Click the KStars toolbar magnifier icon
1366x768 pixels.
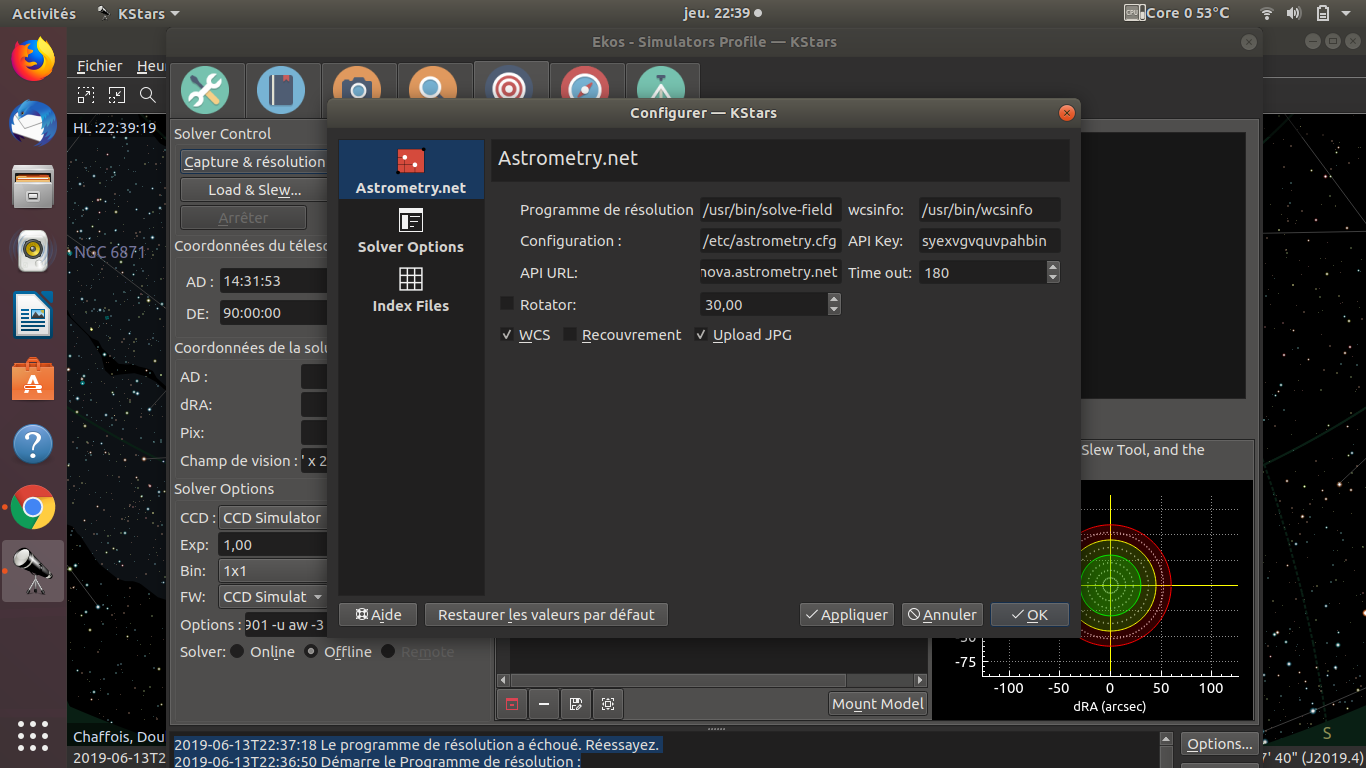[148, 95]
